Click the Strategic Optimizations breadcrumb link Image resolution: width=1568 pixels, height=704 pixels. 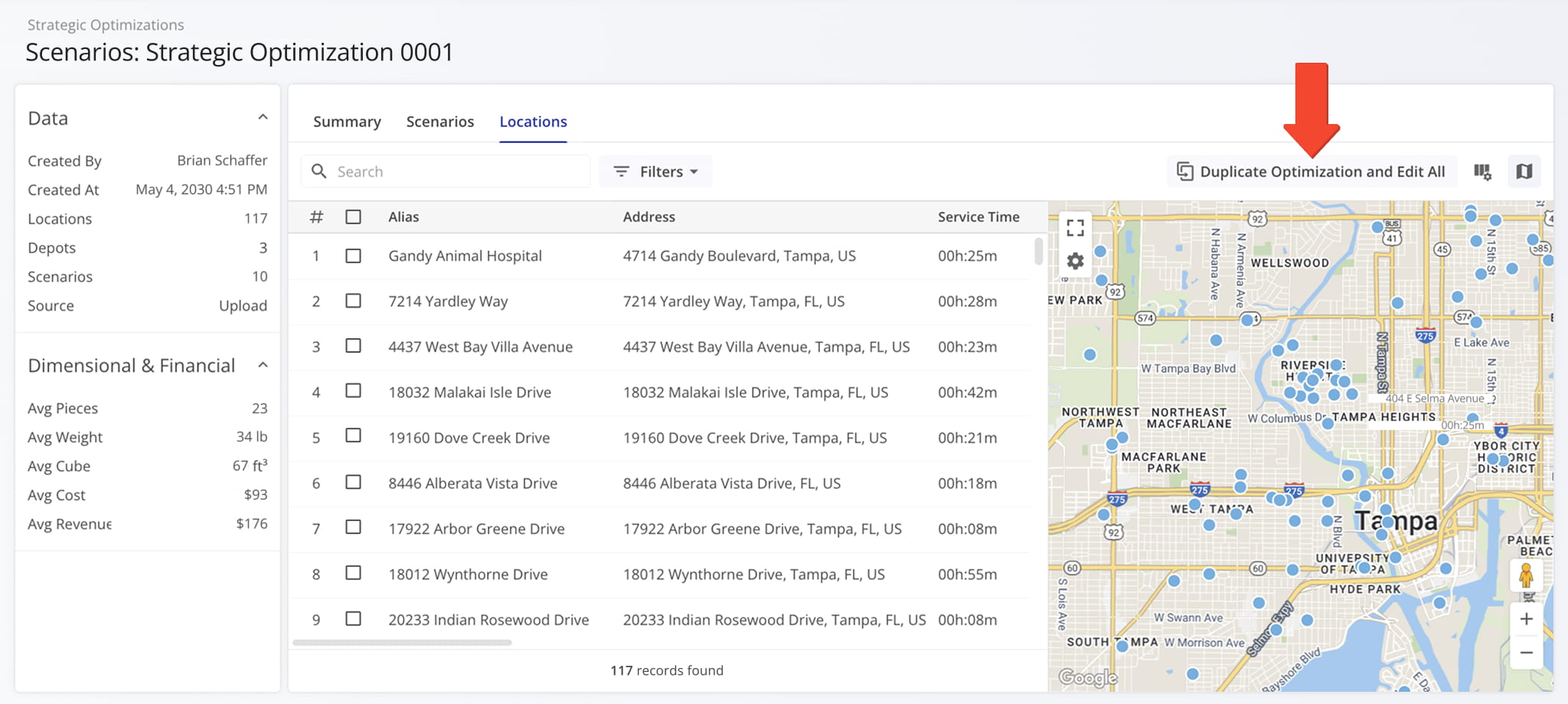point(106,24)
